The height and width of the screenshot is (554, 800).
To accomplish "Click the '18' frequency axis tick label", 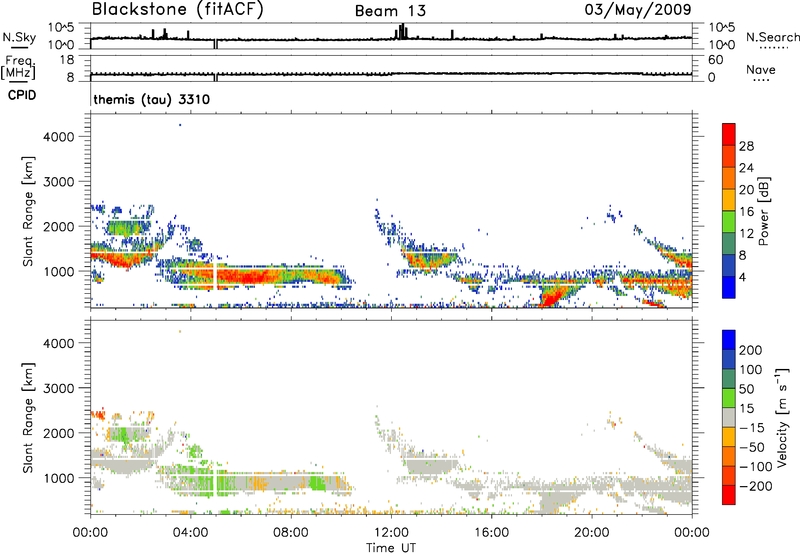I will click(x=68, y=60).
